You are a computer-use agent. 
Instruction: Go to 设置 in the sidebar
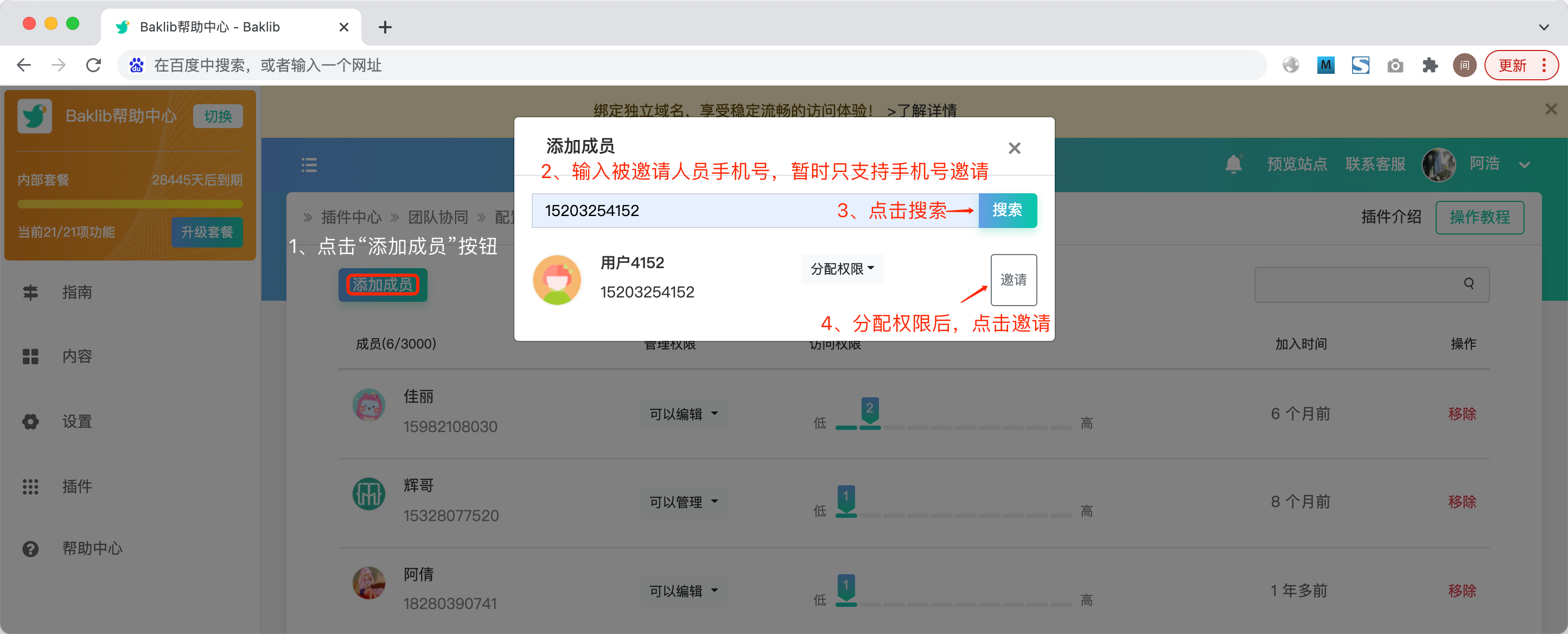pos(77,421)
